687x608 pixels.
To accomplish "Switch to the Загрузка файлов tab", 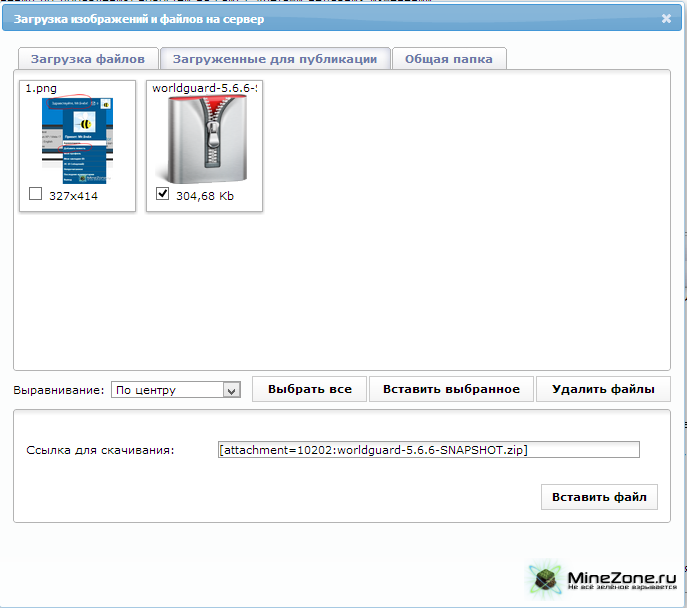I will pos(88,59).
